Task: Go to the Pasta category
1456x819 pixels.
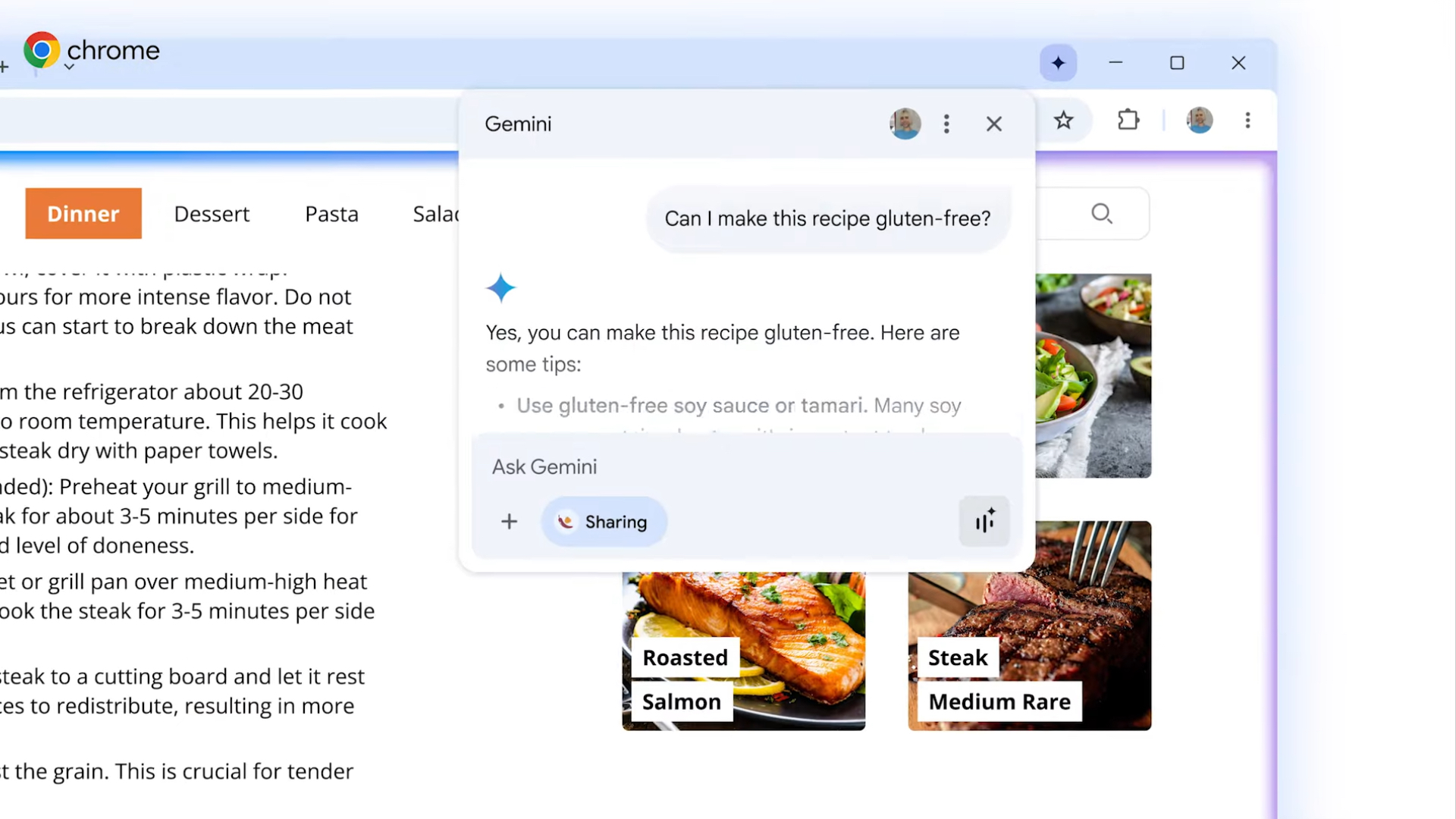Action: coord(331,214)
